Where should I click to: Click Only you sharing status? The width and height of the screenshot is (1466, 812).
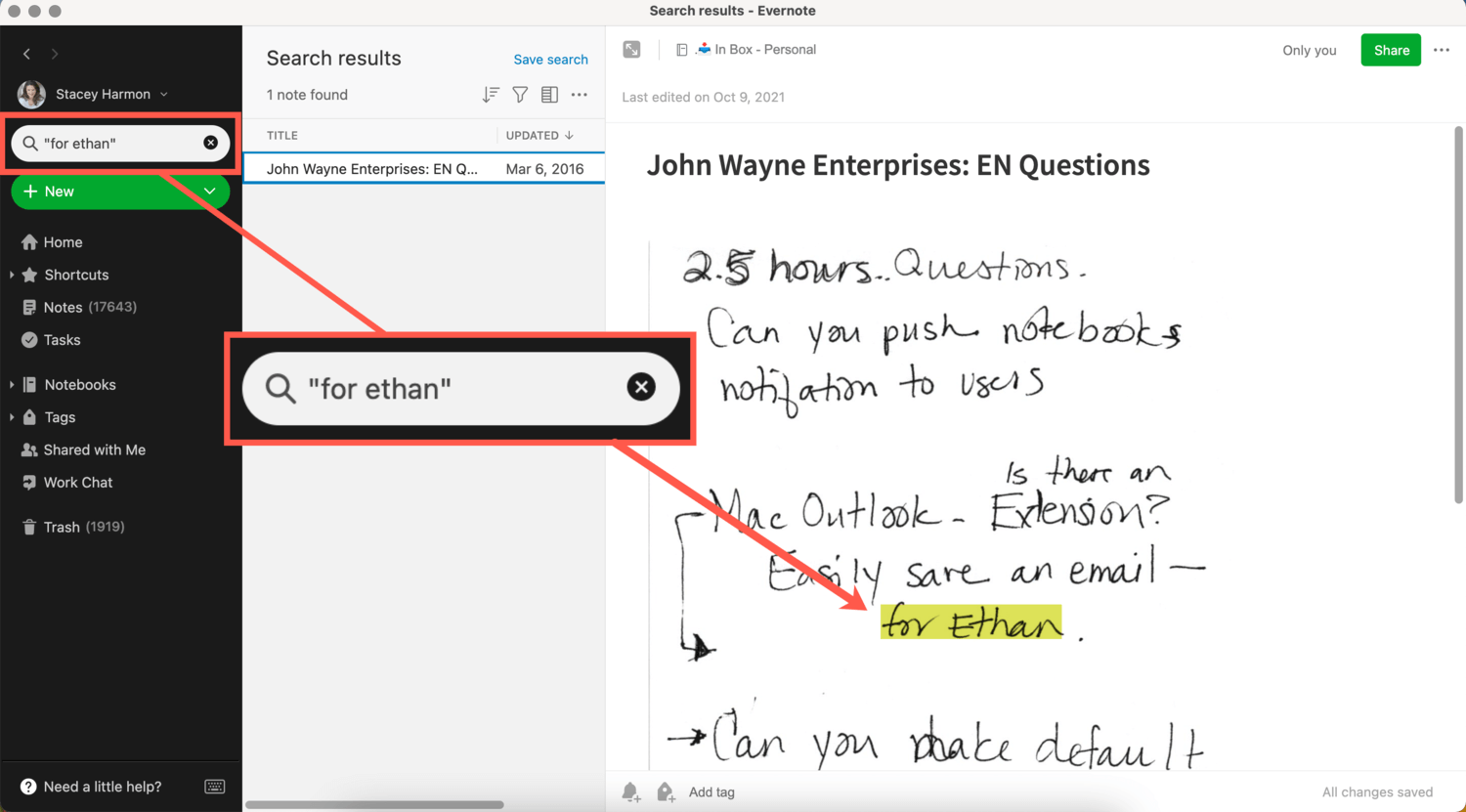[x=1310, y=50]
